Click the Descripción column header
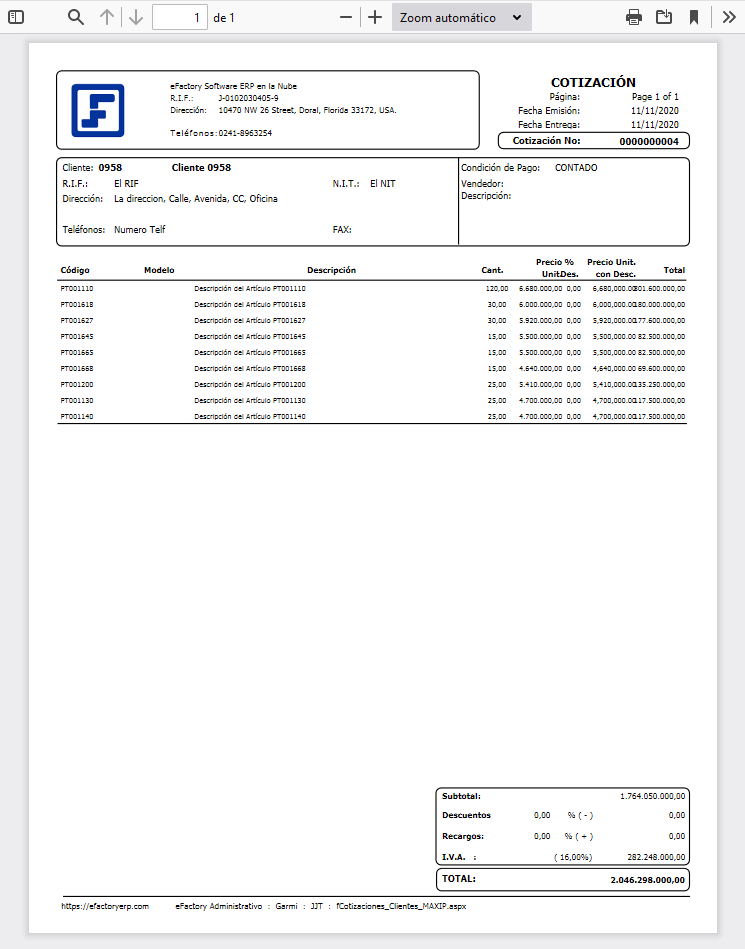The height and width of the screenshot is (949, 745). coord(332,270)
